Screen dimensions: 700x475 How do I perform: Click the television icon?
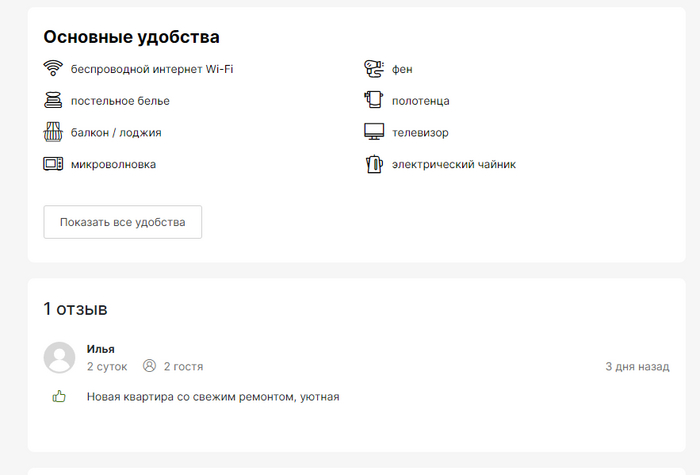pyautogui.click(x=374, y=132)
